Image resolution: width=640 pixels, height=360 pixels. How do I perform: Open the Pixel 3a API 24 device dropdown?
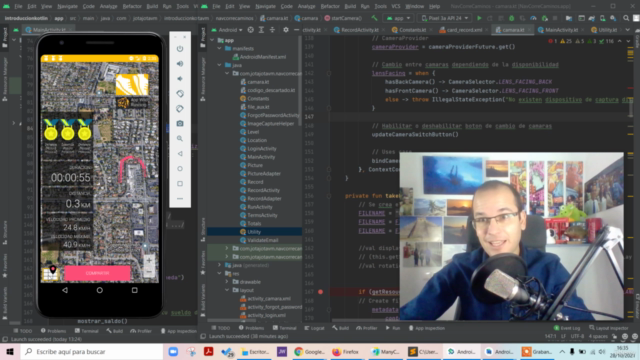[444, 18]
